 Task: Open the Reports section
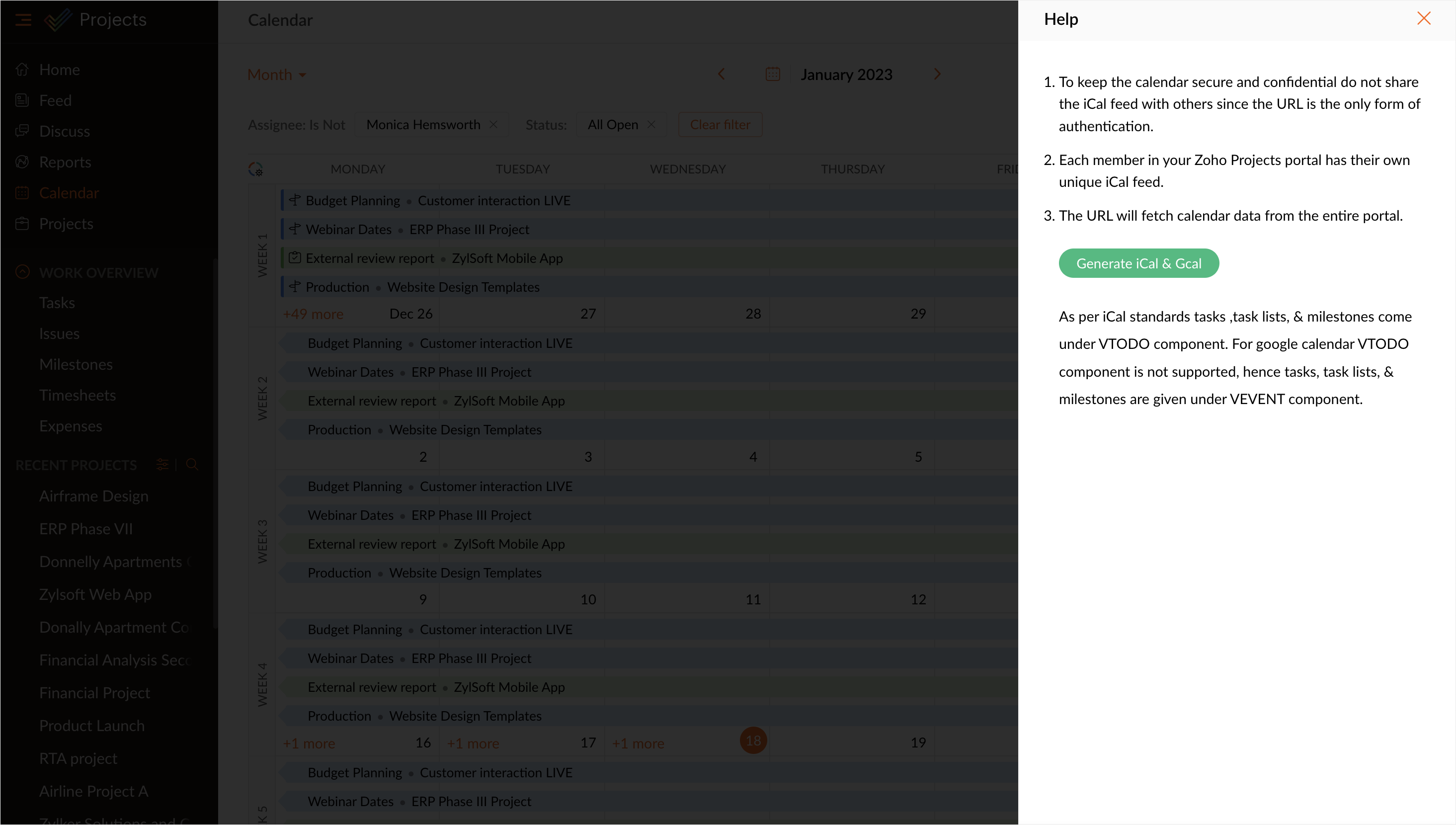[65, 162]
